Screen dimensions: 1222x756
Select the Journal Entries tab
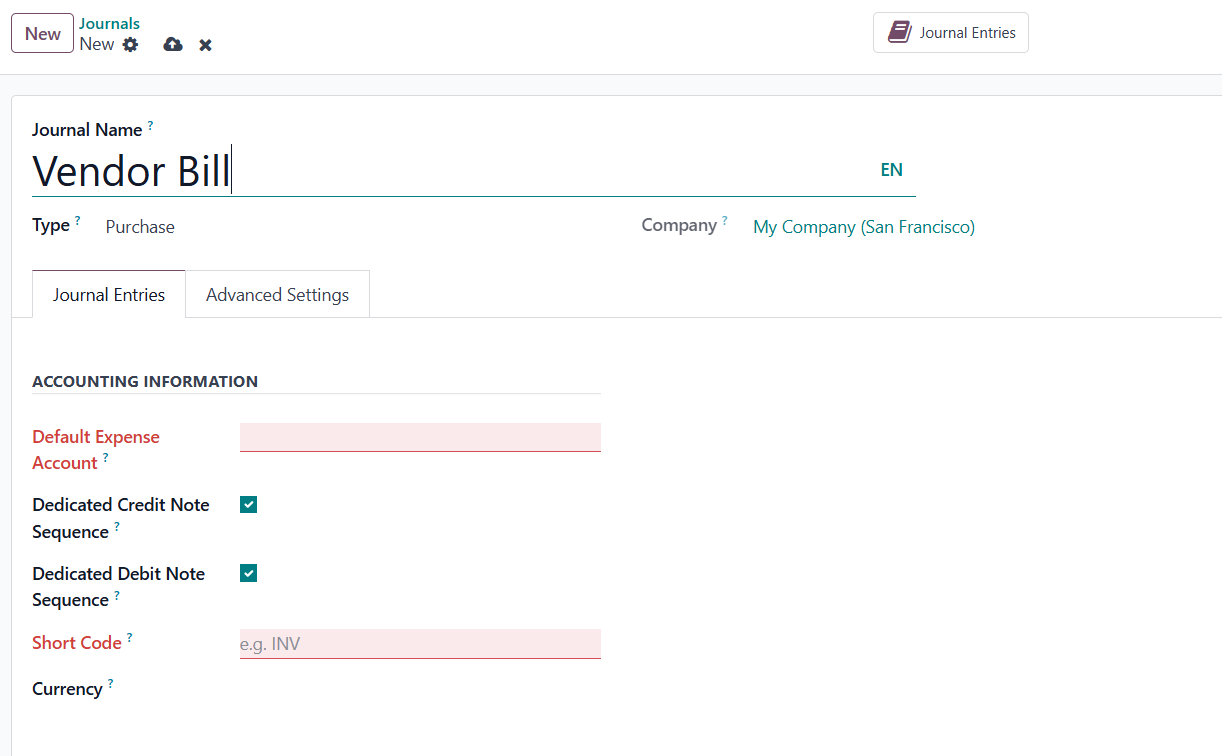point(109,295)
